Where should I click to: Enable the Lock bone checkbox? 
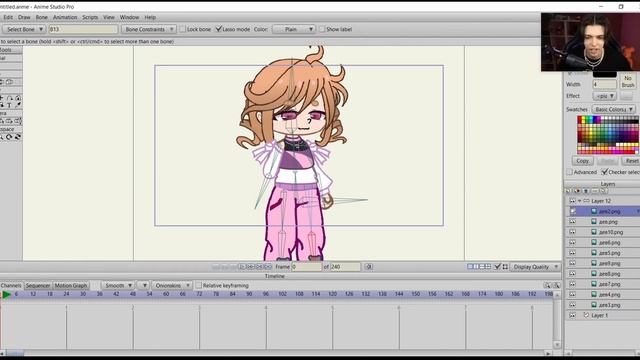[x=182, y=29]
